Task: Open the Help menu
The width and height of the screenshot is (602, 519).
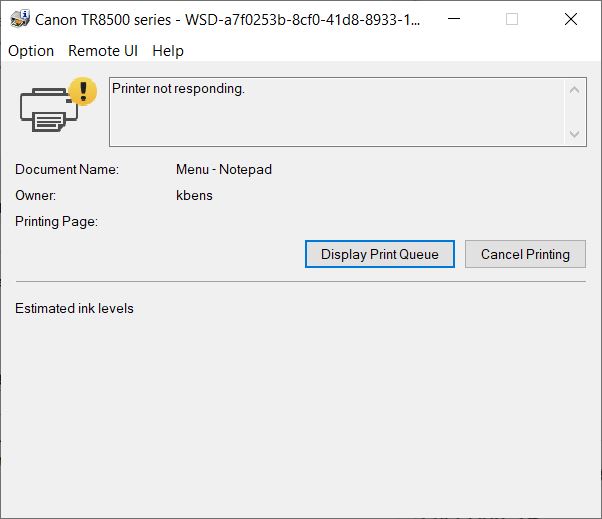Action: coord(168,50)
